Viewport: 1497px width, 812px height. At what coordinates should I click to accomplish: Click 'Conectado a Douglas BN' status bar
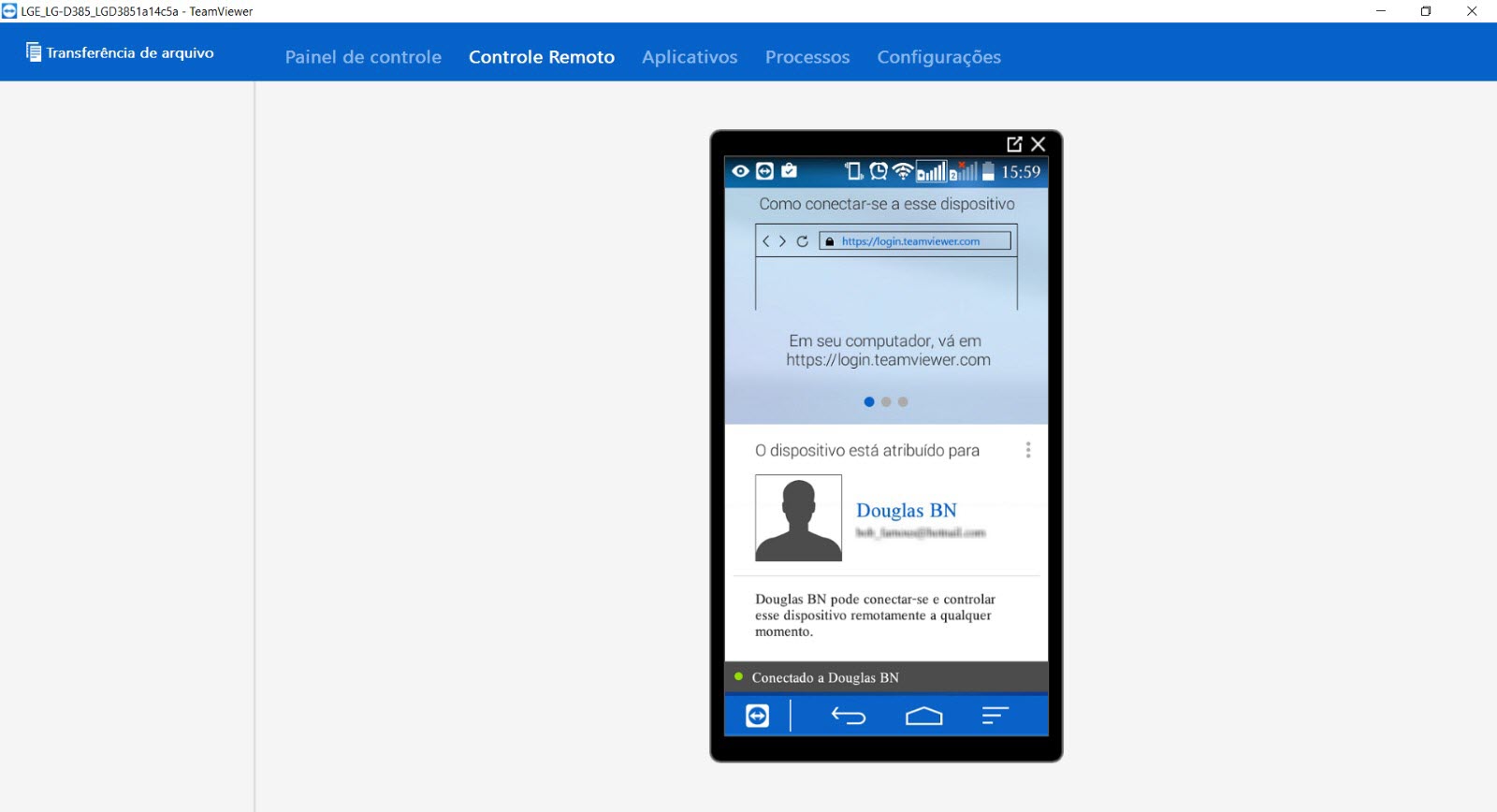(x=886, y=677)
